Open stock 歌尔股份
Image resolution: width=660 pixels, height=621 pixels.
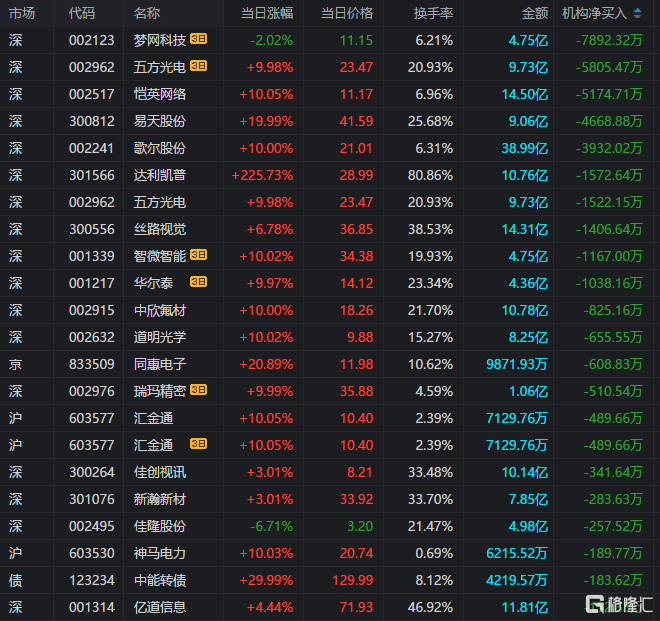(160, 148)
